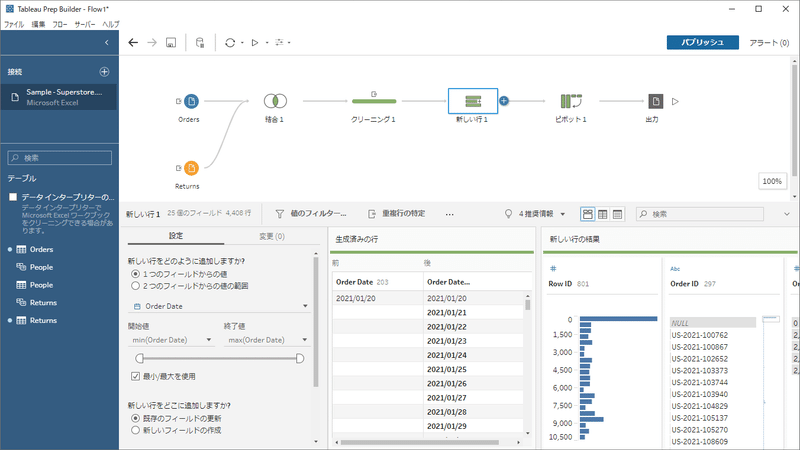Collapse the connections pane with the chevron
Image resolution: width=800 pixels, height=450 pixels.
coord(107,43)
